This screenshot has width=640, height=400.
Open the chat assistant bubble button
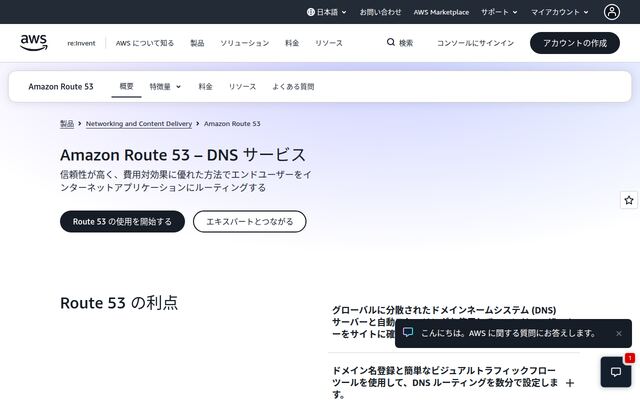coord(616,372)
